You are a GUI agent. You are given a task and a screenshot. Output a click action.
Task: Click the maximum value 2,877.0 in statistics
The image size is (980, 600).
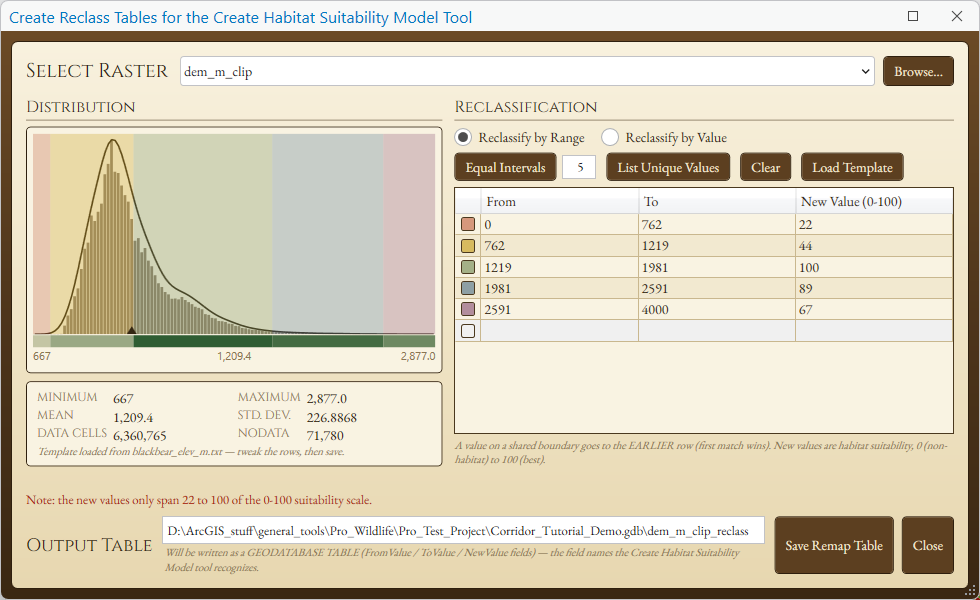click(326, 399)
